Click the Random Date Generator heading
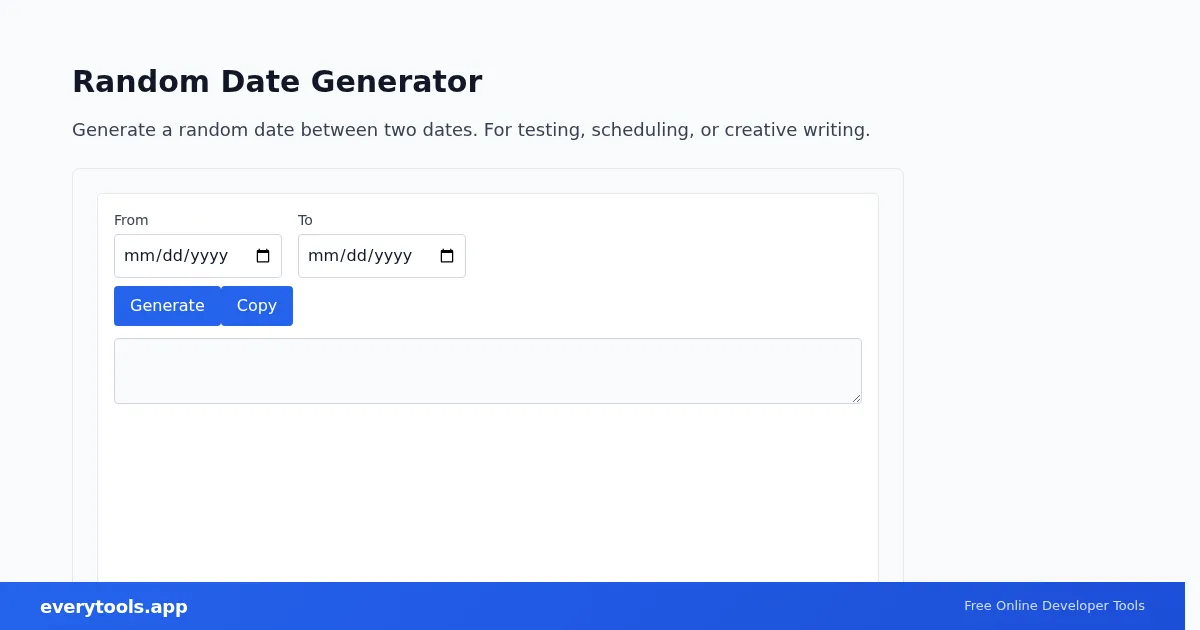1200x630 pixels. pyautogui.click(x=277, y=82)
